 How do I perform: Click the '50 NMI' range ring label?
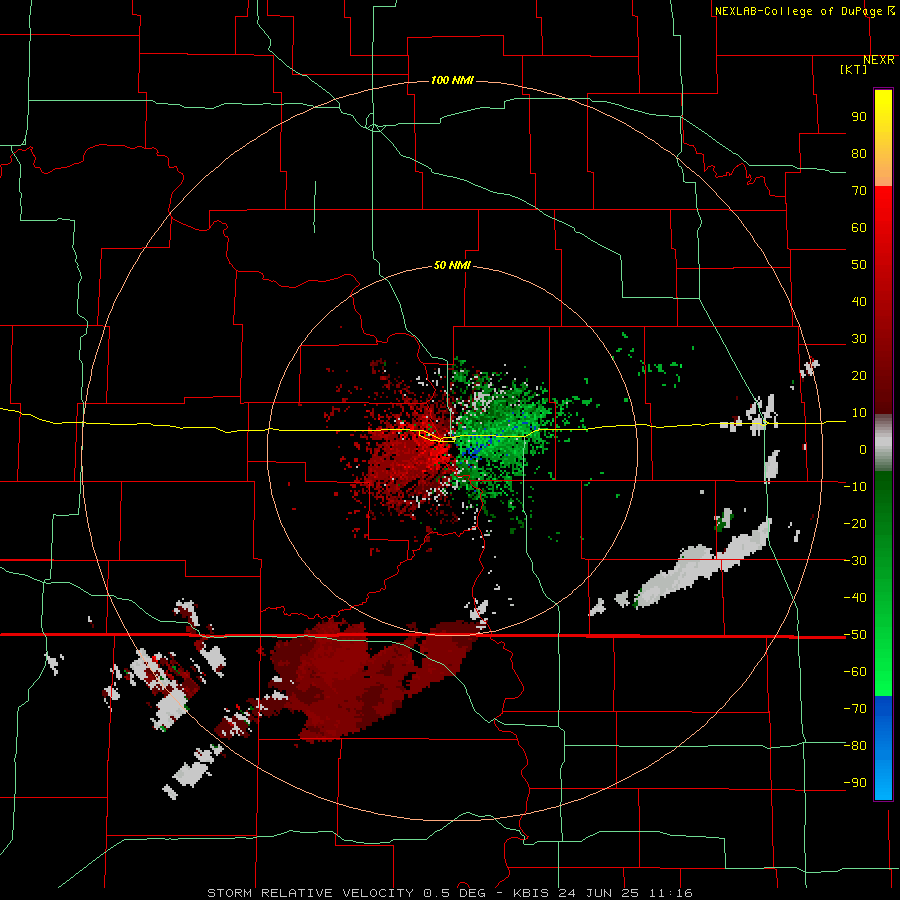pos(452,265)
